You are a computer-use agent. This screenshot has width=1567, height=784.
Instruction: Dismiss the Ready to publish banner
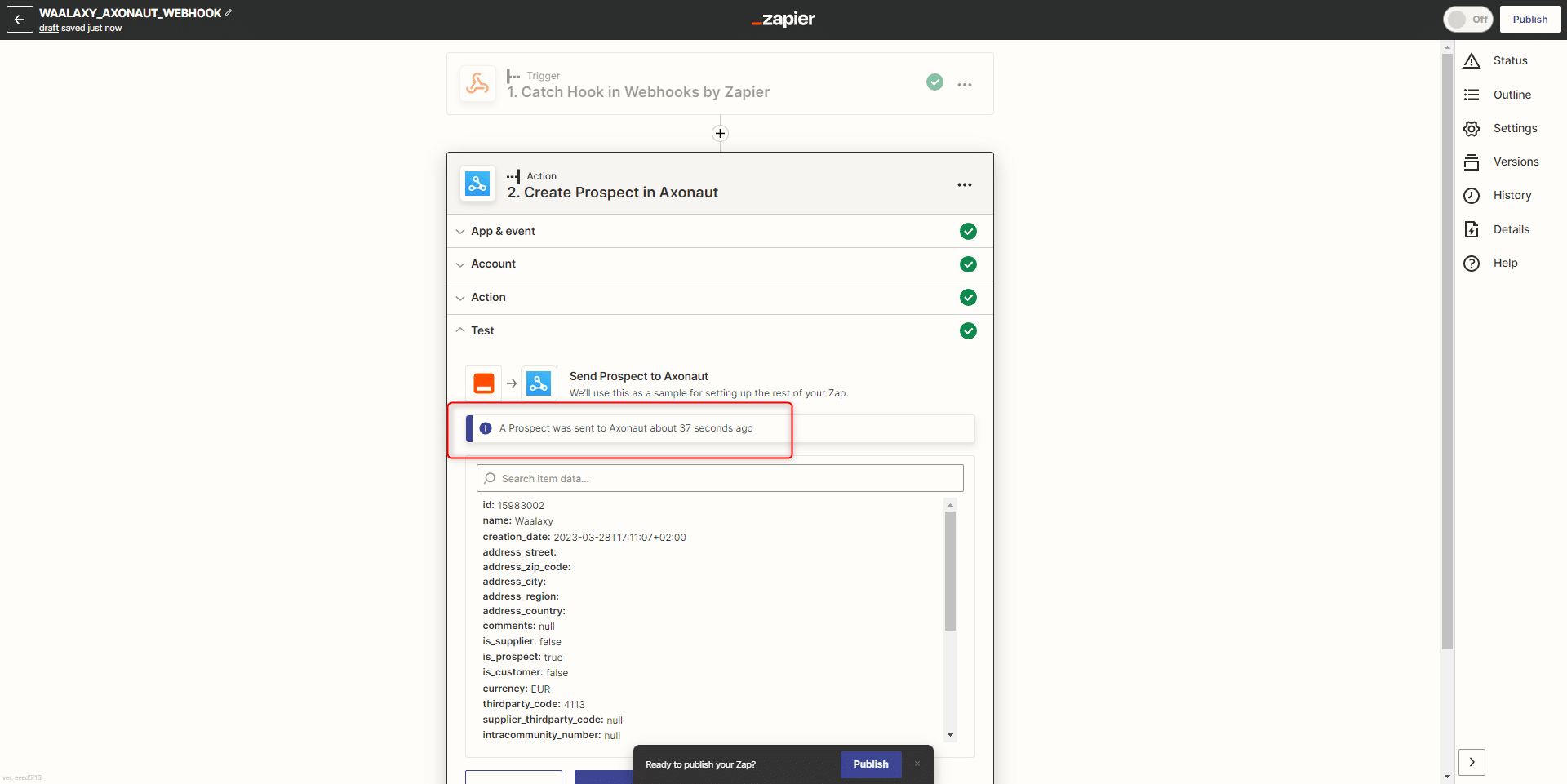[917, 764]
